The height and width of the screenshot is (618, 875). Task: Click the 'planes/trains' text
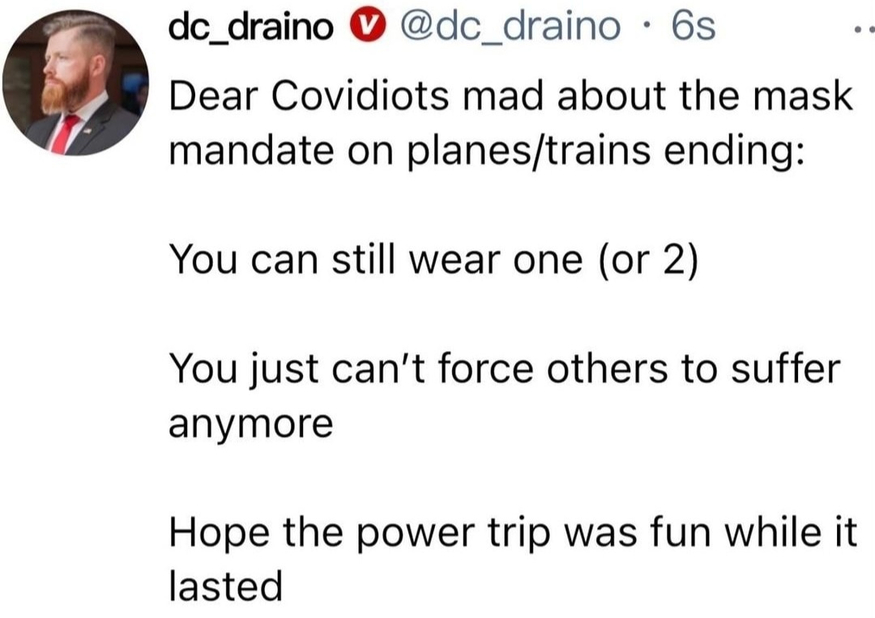pyautogui.click(x=530, y=151)
